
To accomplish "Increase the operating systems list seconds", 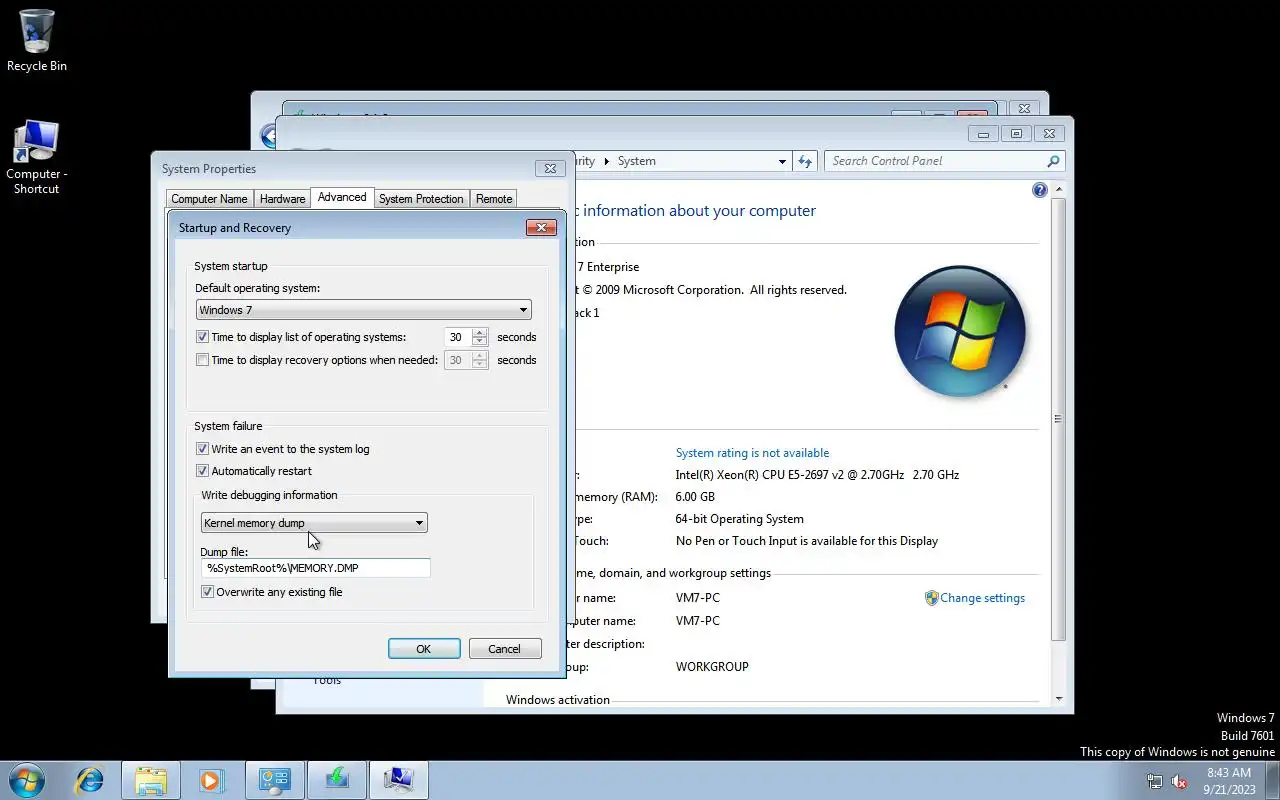I will coord(479,333).
